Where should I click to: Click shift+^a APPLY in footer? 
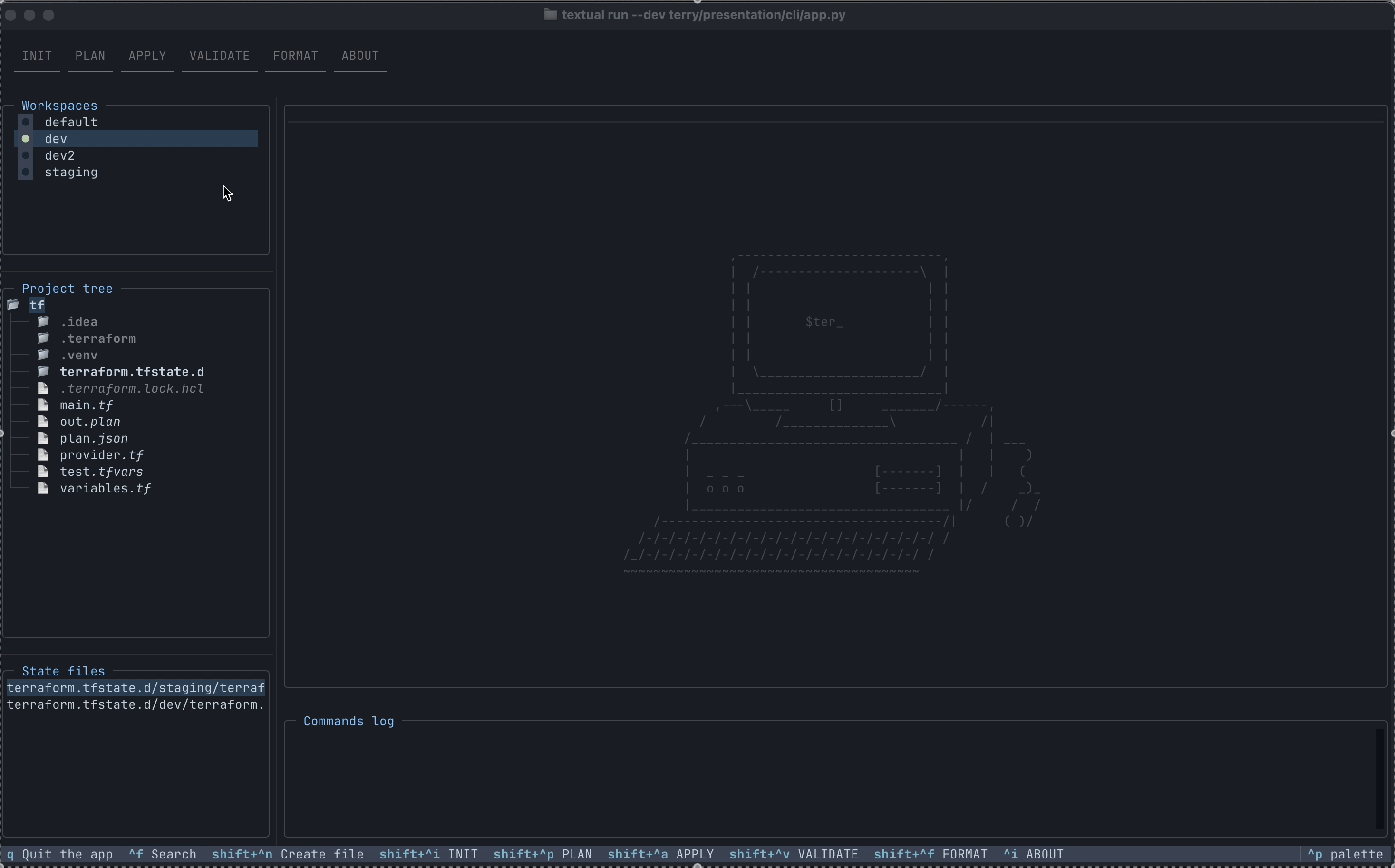point(660,854)
